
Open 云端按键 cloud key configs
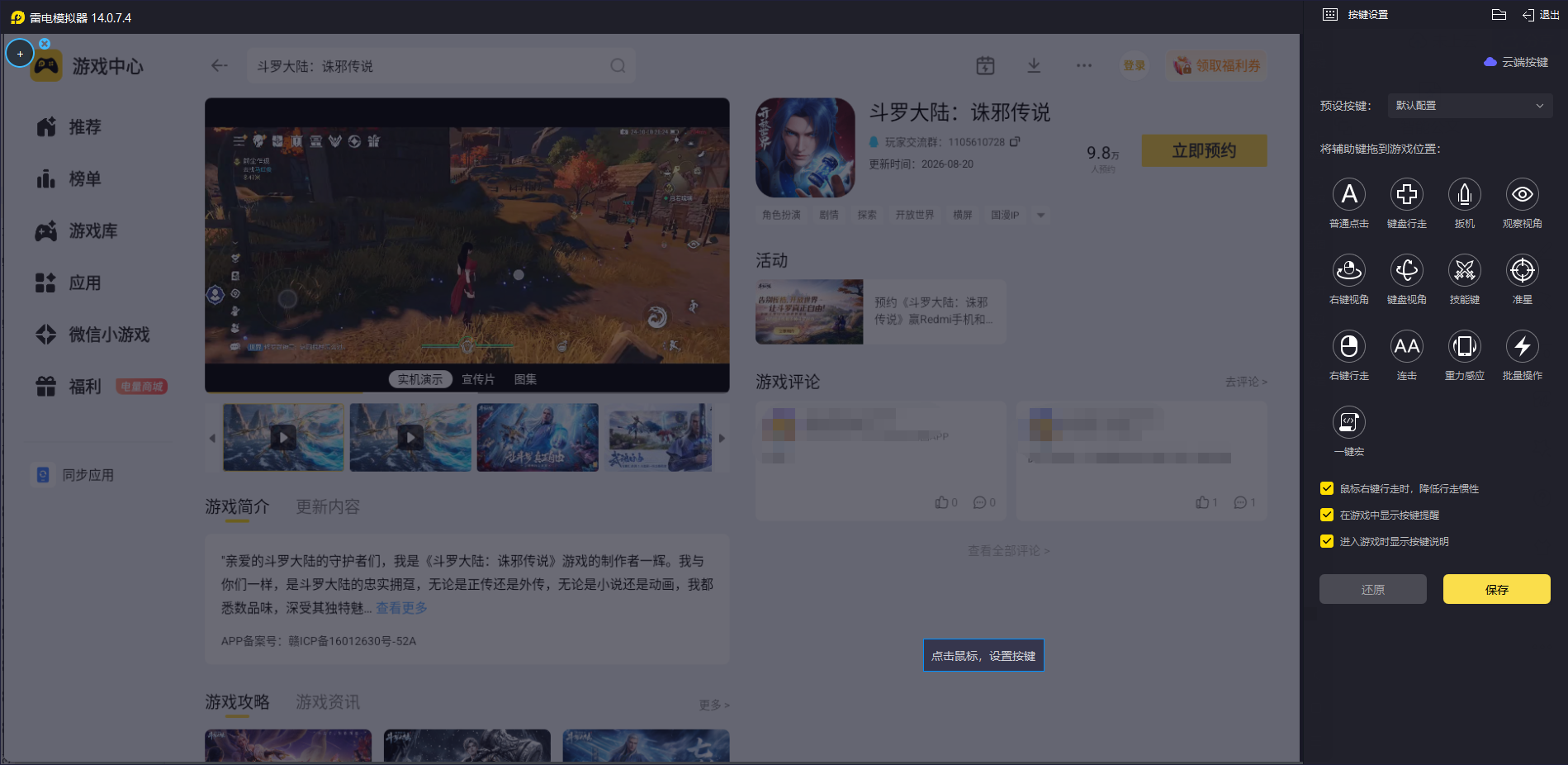coord(1516,62)
